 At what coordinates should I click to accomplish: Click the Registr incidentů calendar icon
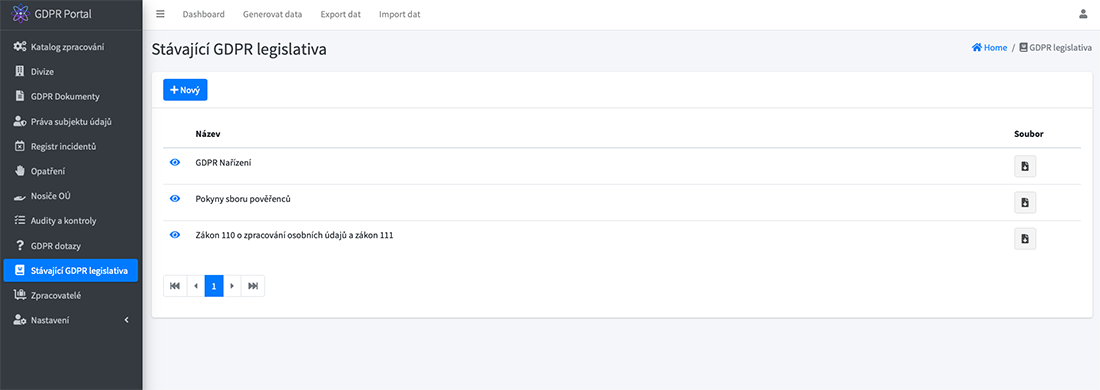coord(20,147)
